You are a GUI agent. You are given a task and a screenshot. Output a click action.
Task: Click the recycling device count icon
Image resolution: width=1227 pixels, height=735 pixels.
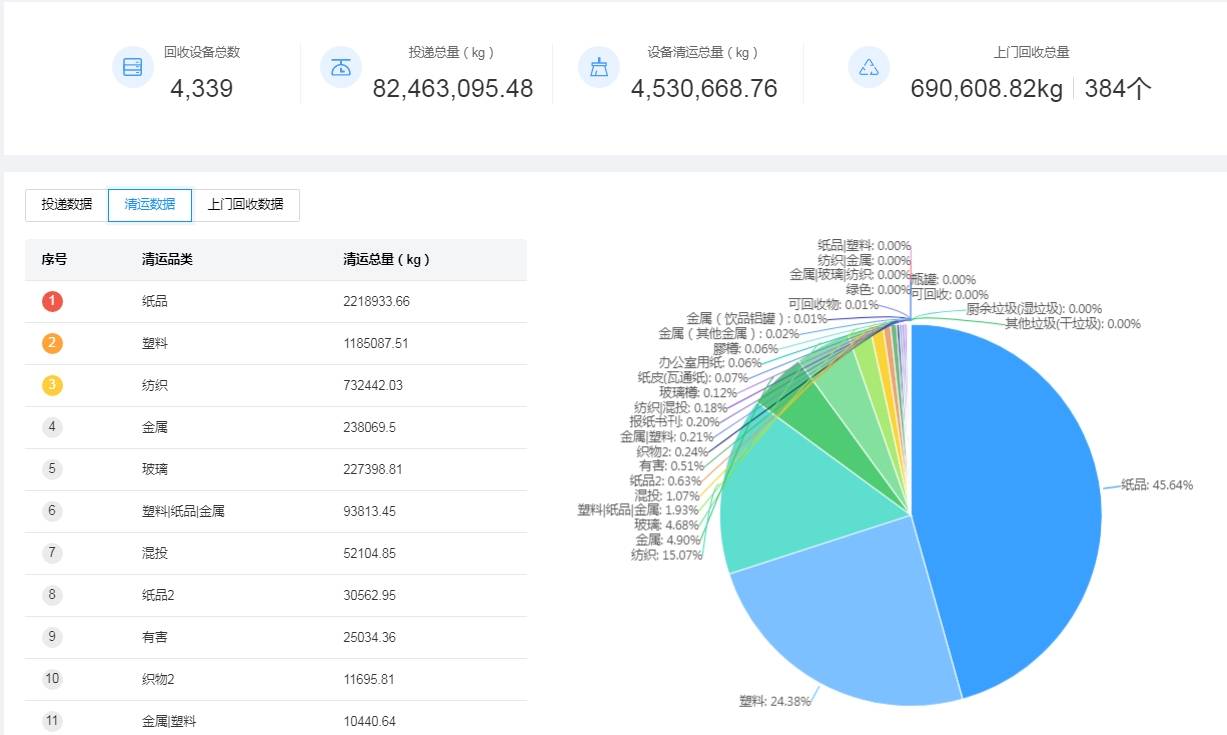click(x=132, y=66)
